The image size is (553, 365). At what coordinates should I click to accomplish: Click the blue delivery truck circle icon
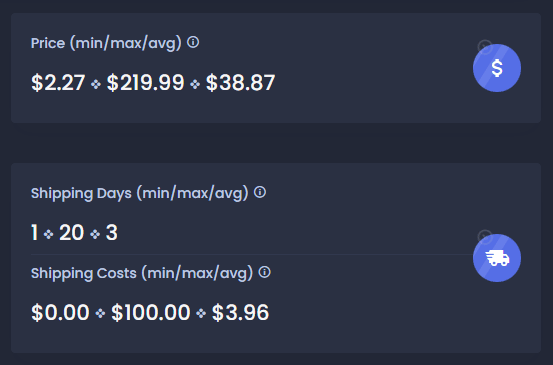497,258
